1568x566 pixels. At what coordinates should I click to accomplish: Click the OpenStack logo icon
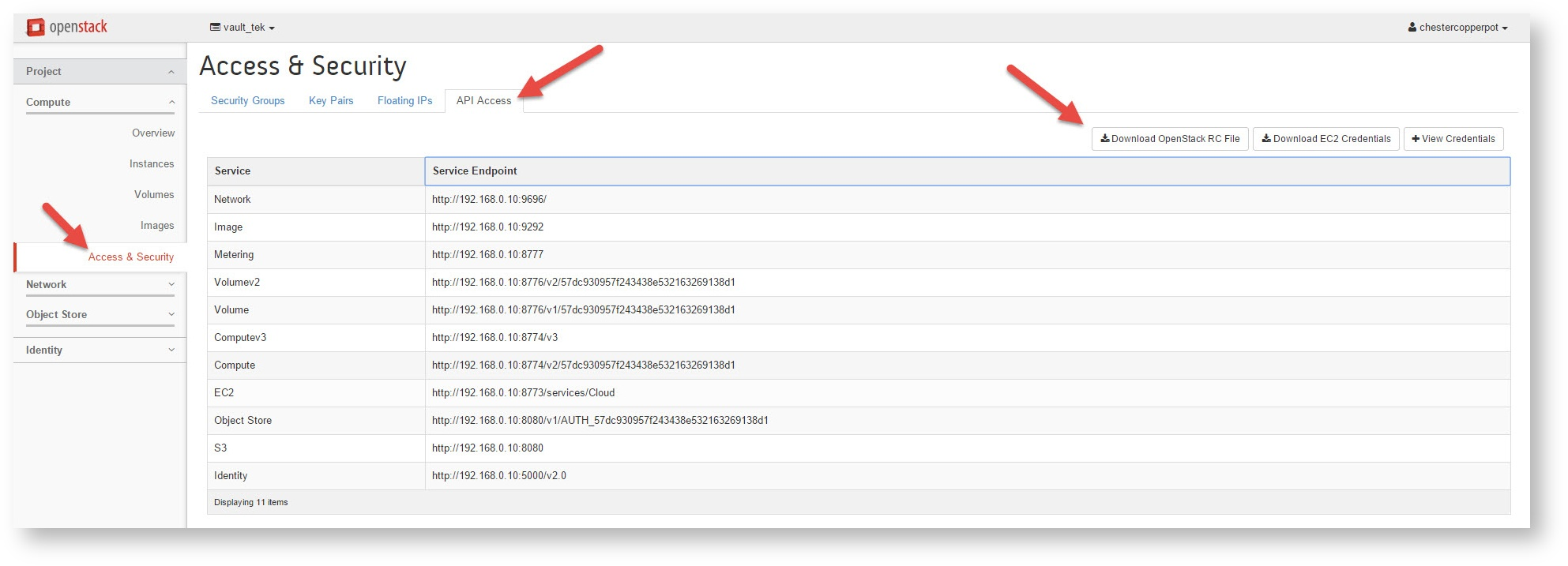36,28
